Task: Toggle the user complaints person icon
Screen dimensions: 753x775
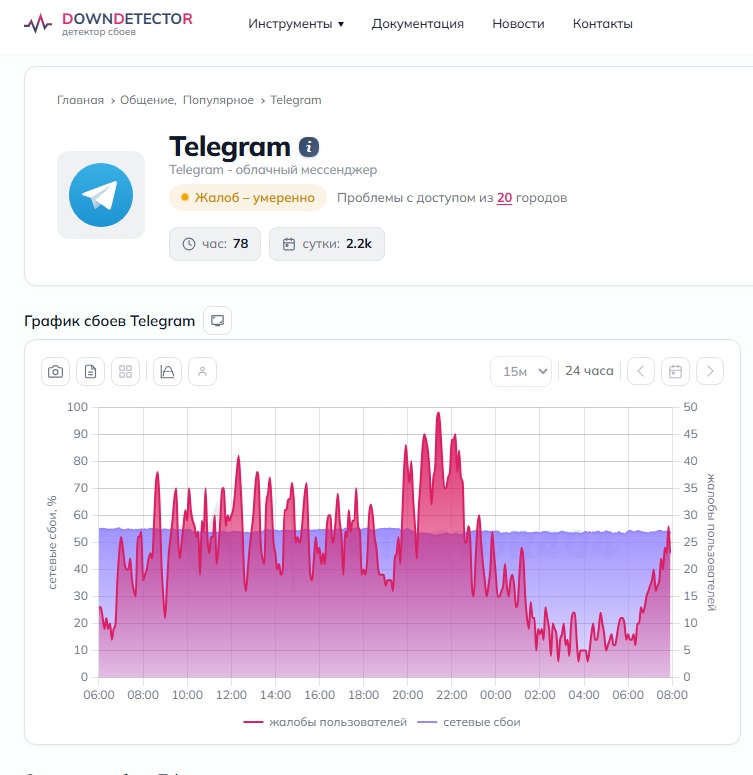Action: click(x=202, y=372)
